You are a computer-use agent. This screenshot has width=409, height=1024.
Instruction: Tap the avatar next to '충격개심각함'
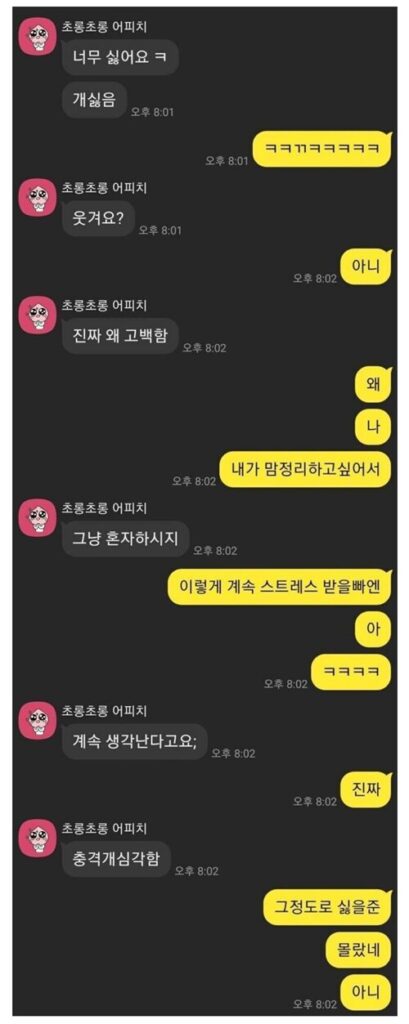click(37, 840)
